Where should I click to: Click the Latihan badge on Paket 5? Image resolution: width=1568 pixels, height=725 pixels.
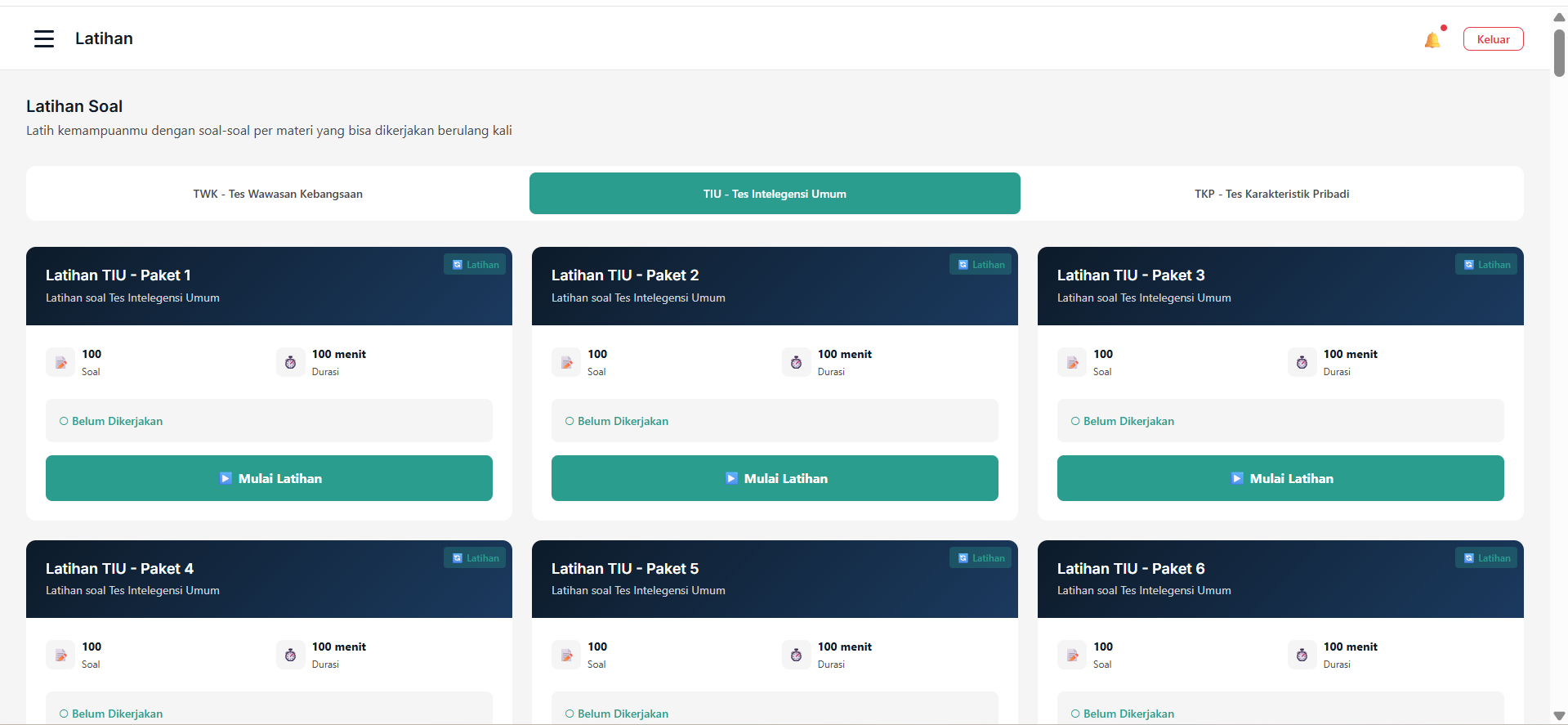tap(981, 558)
